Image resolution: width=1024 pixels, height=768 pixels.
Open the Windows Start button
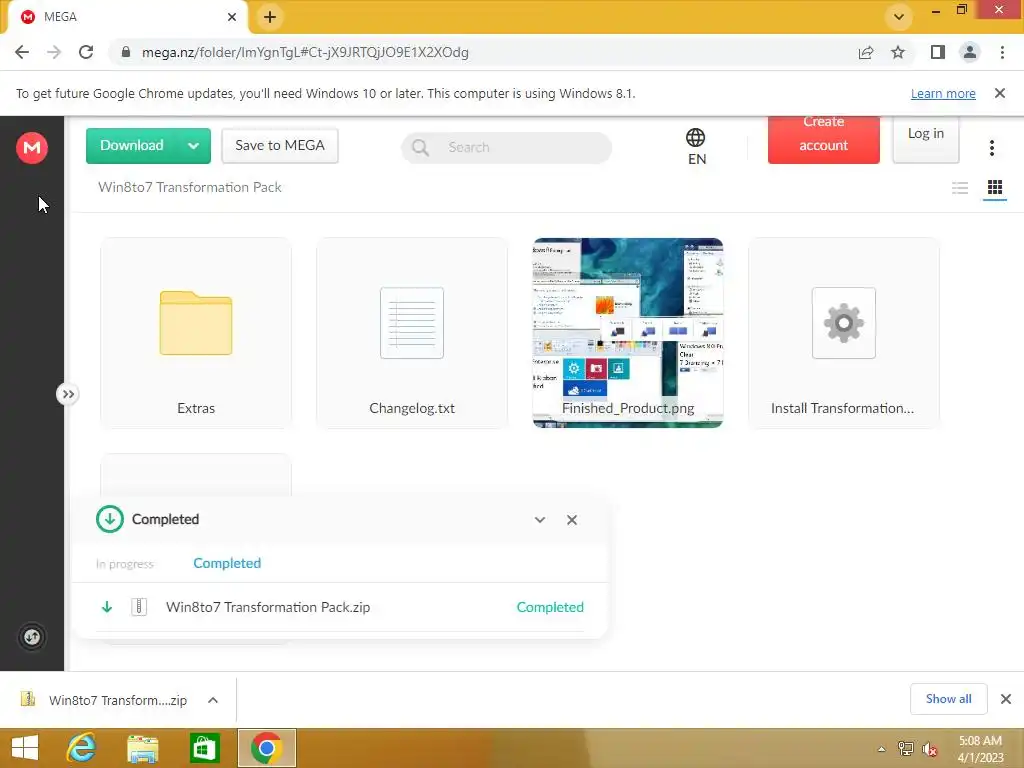point(25,748)
